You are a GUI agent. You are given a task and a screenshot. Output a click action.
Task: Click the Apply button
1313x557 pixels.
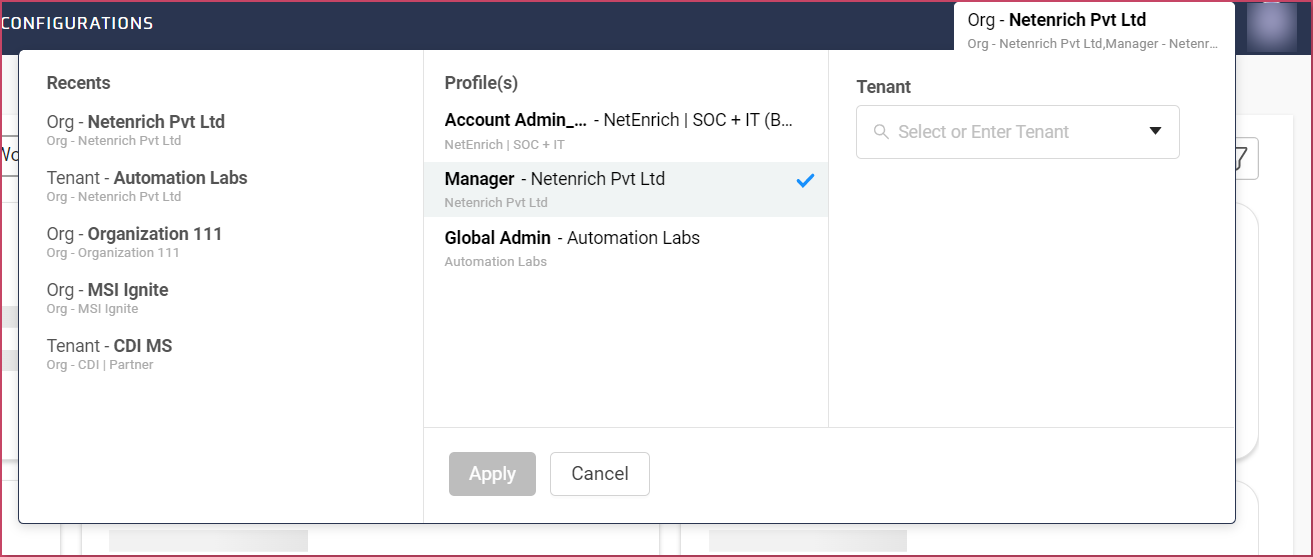tap(492, 474)
